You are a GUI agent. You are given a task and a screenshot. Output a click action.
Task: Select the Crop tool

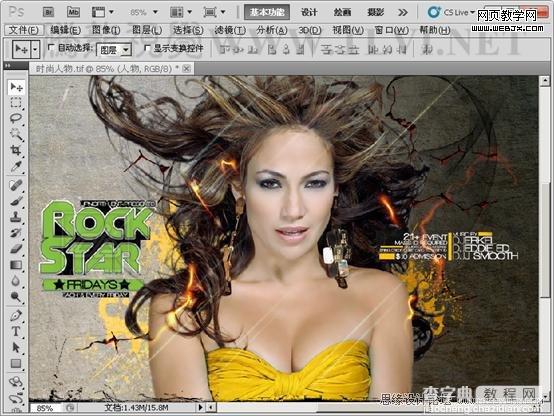[16, 151]
